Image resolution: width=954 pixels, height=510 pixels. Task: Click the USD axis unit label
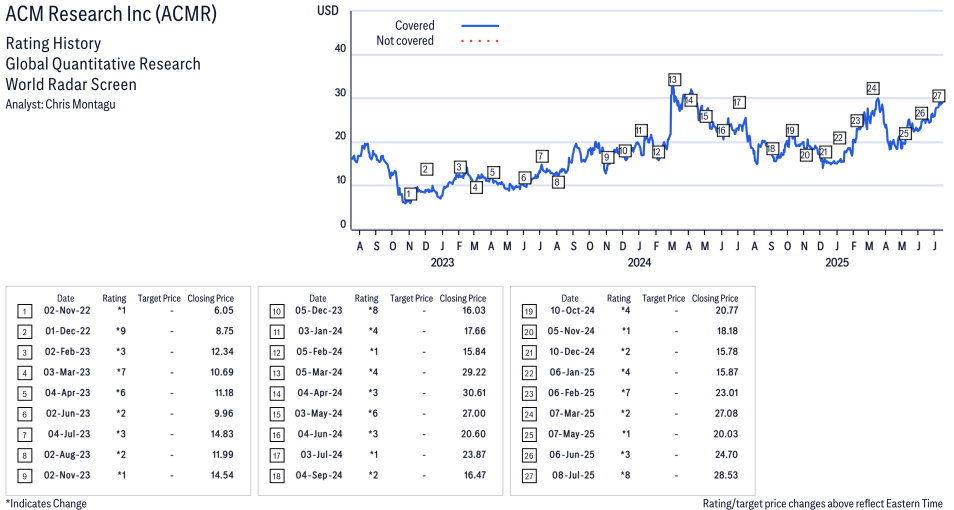[328, 11]
